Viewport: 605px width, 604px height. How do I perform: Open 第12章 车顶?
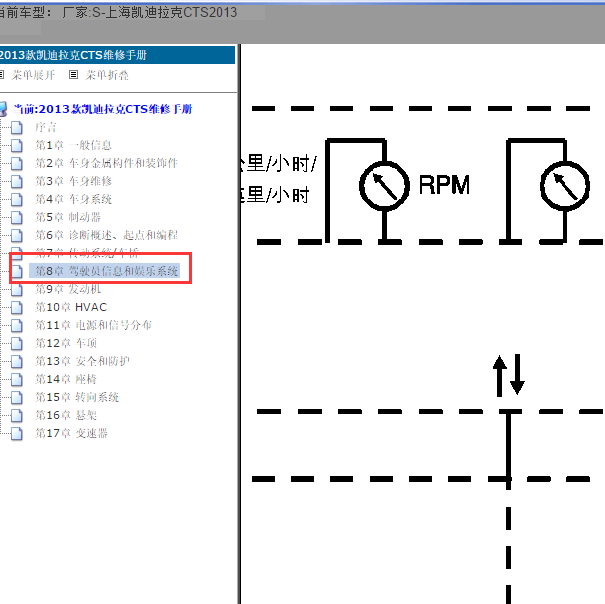(66, 343)
